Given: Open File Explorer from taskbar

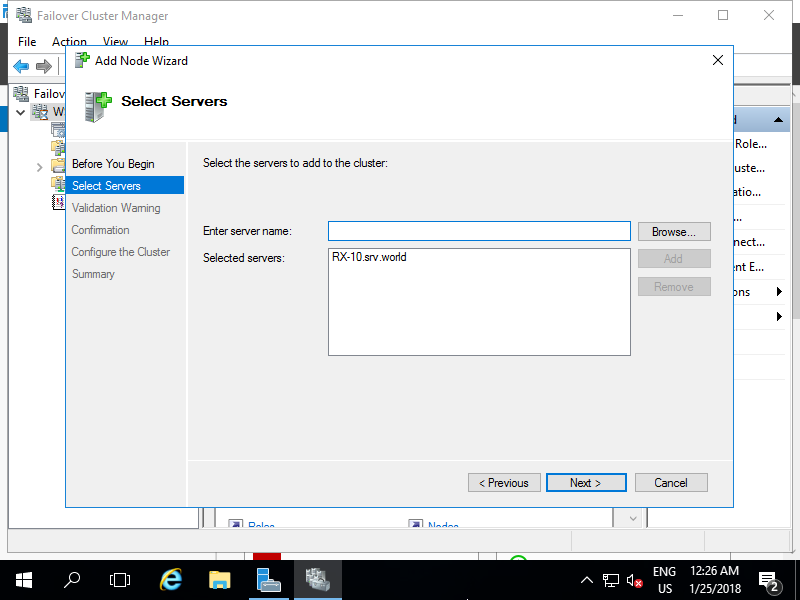Looking at the screenshot, I should pyautogui.click(x=220, y=580).
